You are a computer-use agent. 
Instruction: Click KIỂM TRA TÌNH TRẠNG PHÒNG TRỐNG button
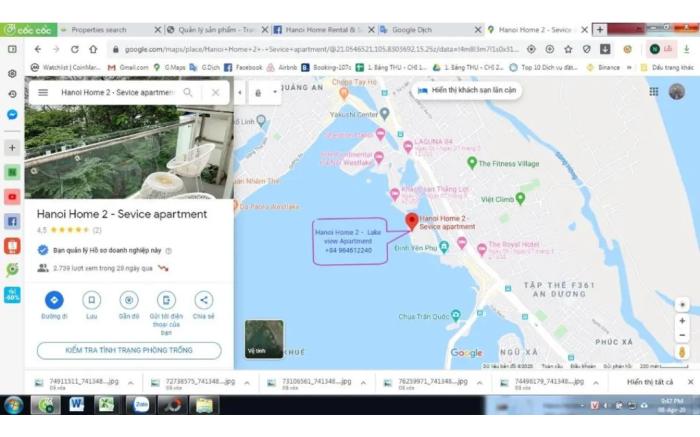click(129, 350)
